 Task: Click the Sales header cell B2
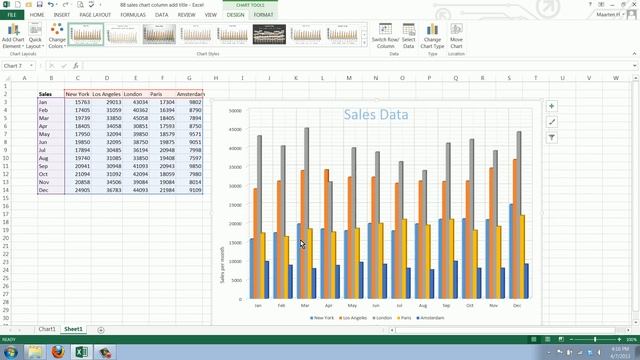[x=51, y=94]
